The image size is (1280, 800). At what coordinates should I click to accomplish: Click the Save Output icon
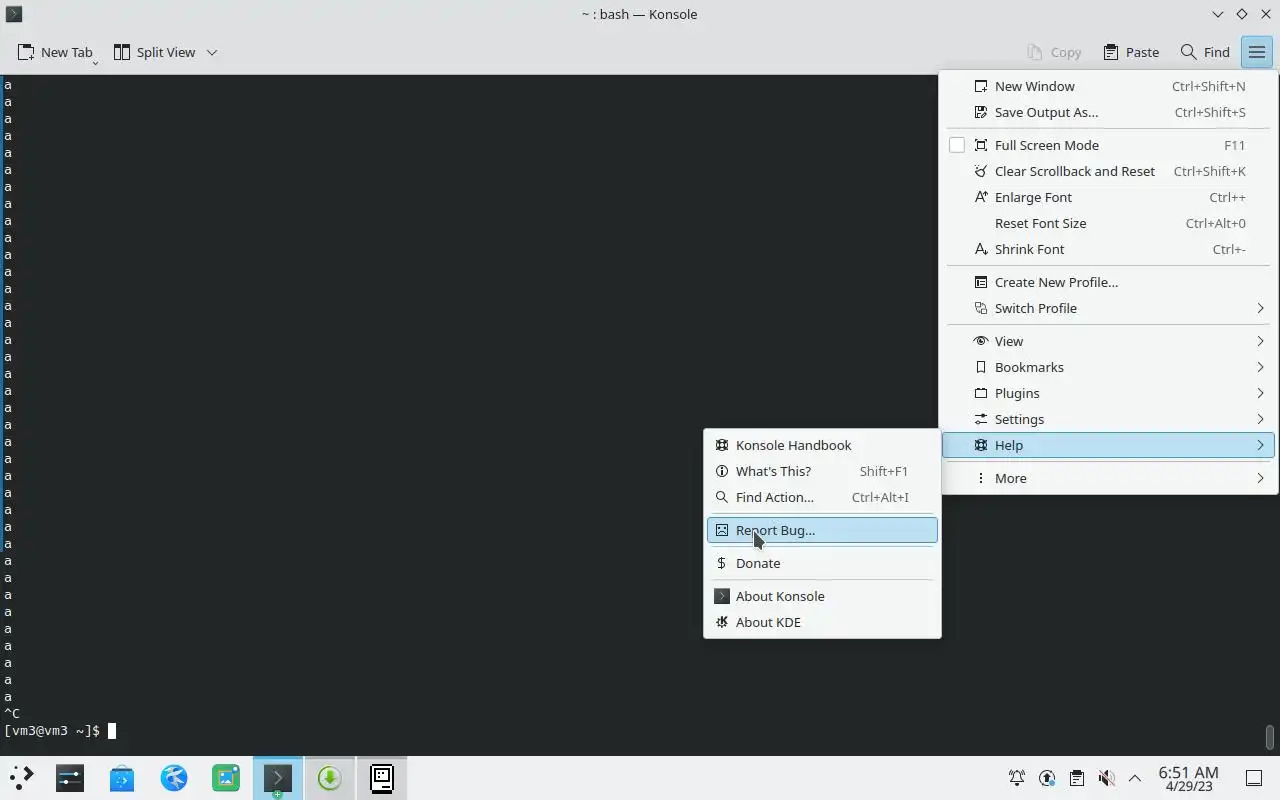click(x=981, y=112)
